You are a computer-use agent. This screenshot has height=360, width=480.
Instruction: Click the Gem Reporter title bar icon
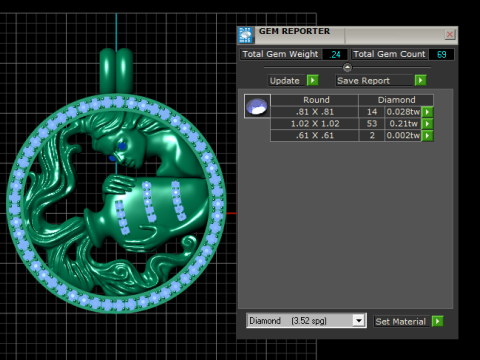(x=246, y=35)
